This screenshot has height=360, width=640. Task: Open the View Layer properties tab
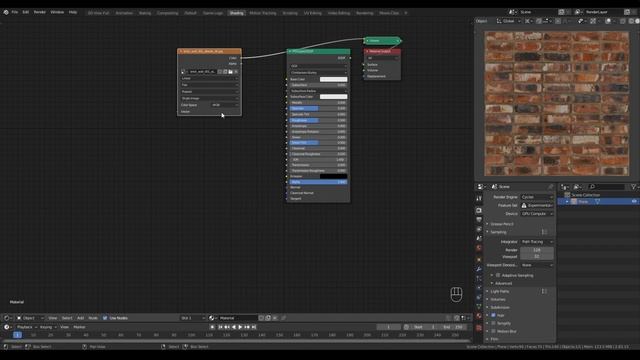coord(479,229)
